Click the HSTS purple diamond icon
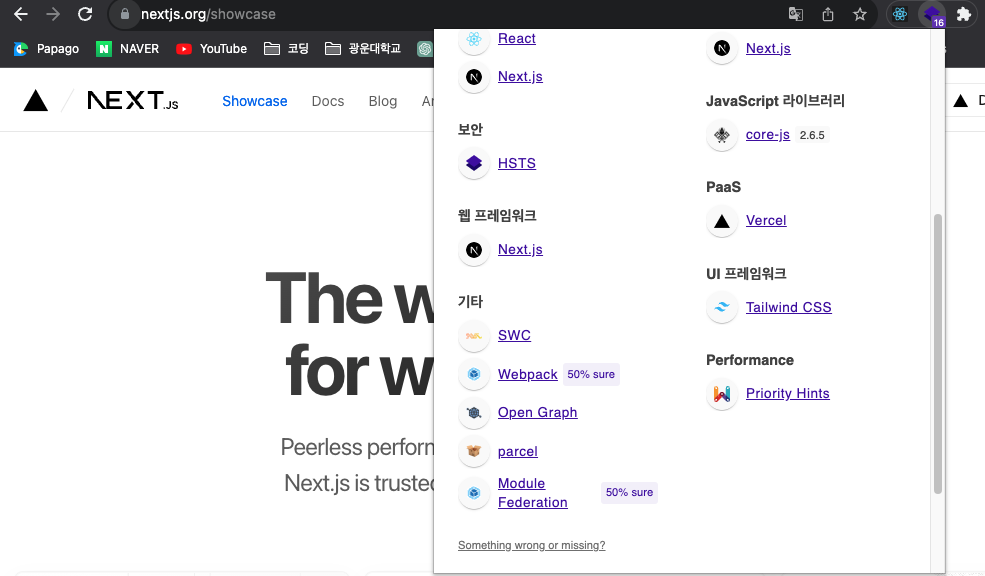The width and height of the screenshot is (985, 576). pos(474,163)
